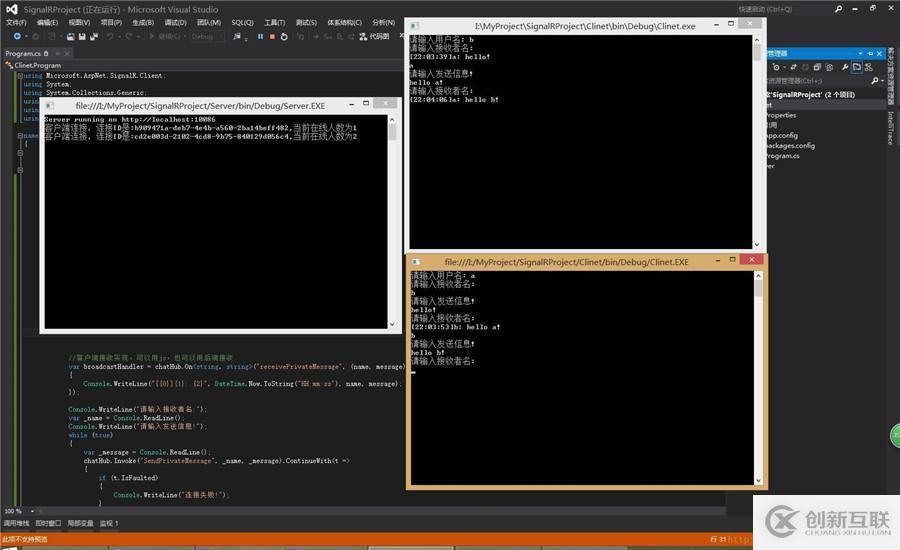This screenshot has width=900, height=550.
Task: Click the restart debugging icon
Action: tap(284, 36)
